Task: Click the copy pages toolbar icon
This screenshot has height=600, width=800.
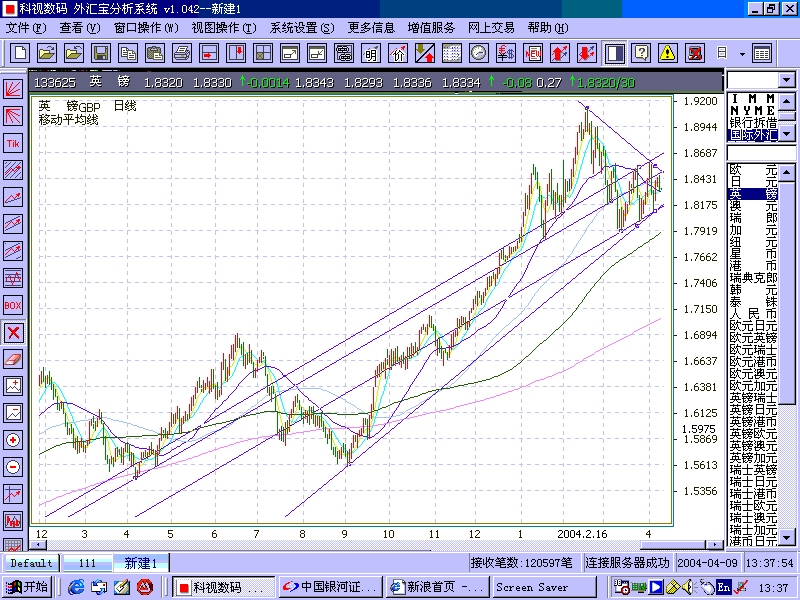Action: [128, 53]
